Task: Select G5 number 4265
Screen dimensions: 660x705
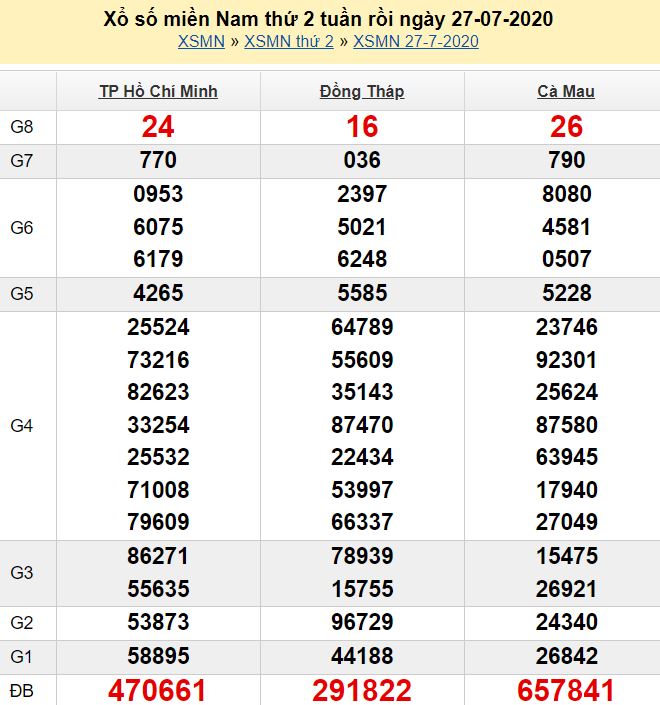Action: (x=158, y=293)
